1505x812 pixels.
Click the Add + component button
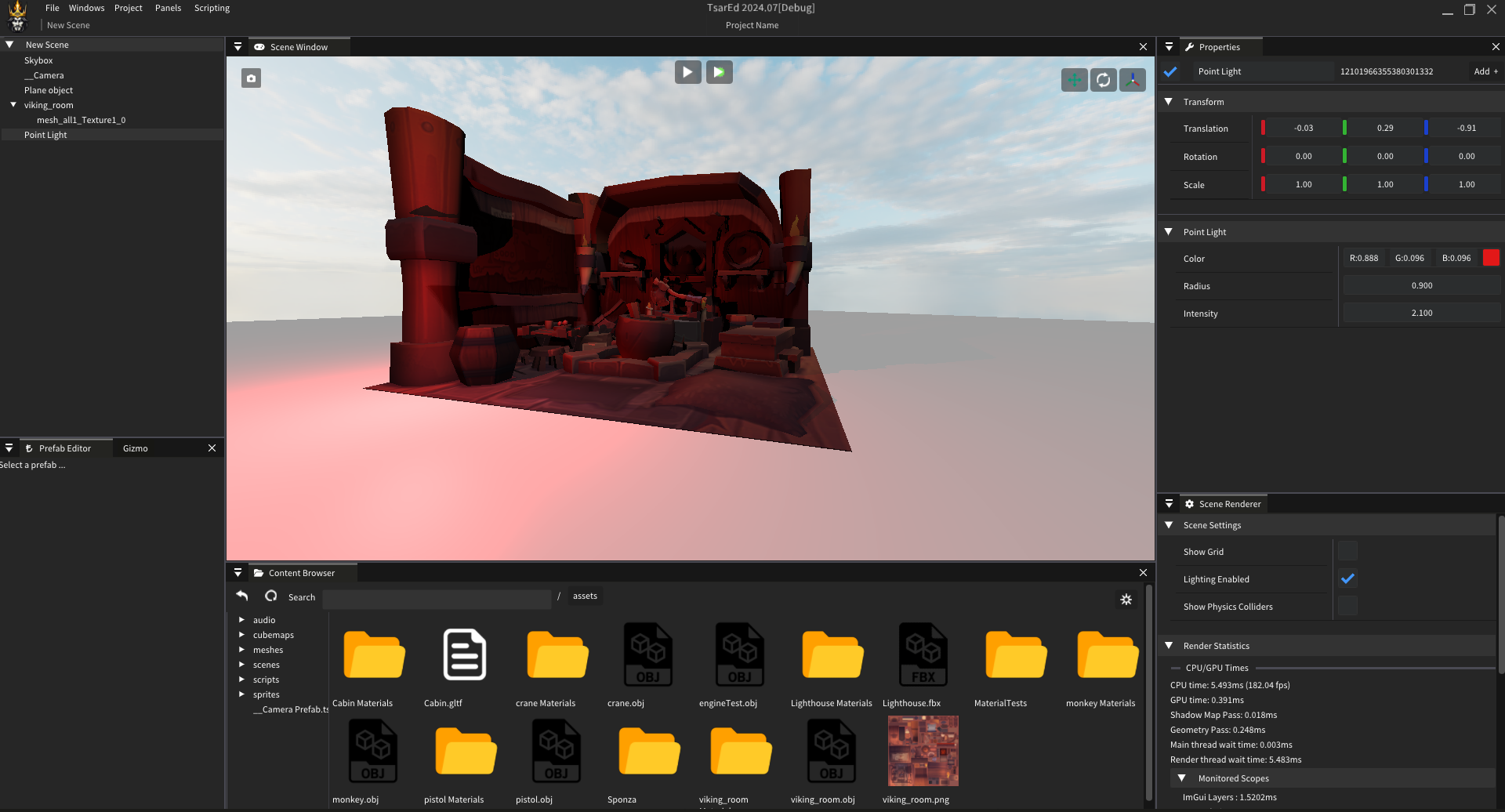1485,71
